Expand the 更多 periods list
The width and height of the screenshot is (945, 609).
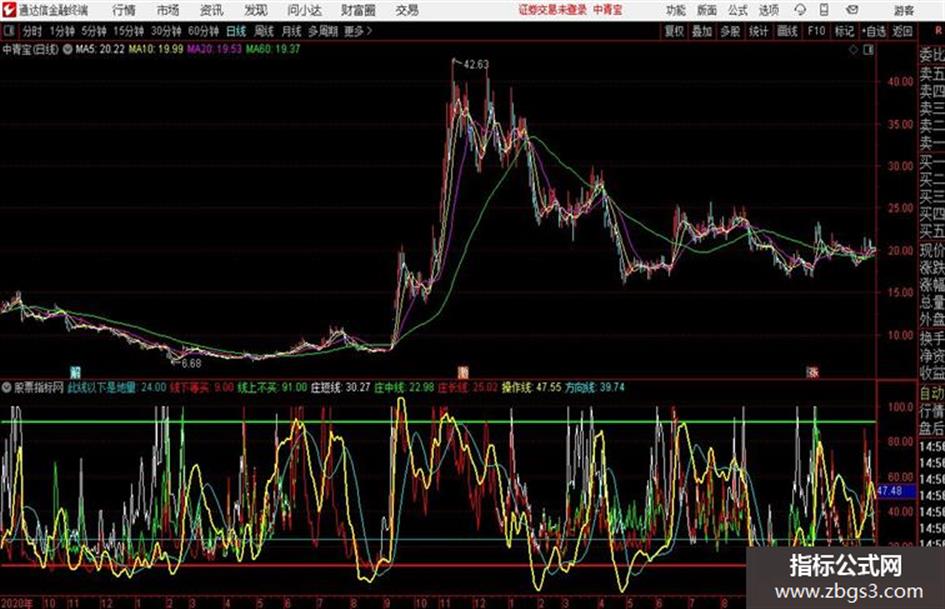(x=357, y=31)
